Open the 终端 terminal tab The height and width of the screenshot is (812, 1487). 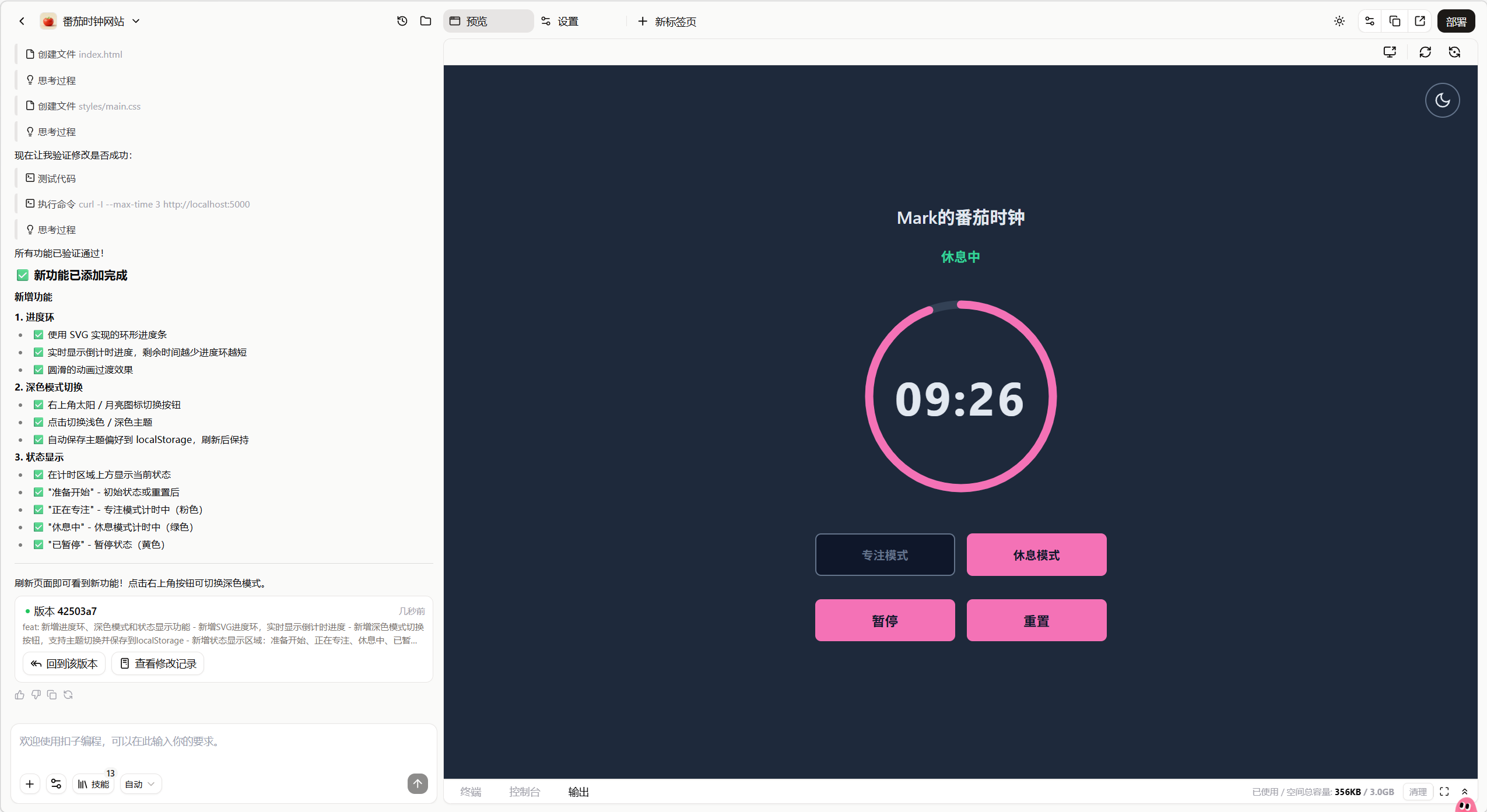(471, 792)
